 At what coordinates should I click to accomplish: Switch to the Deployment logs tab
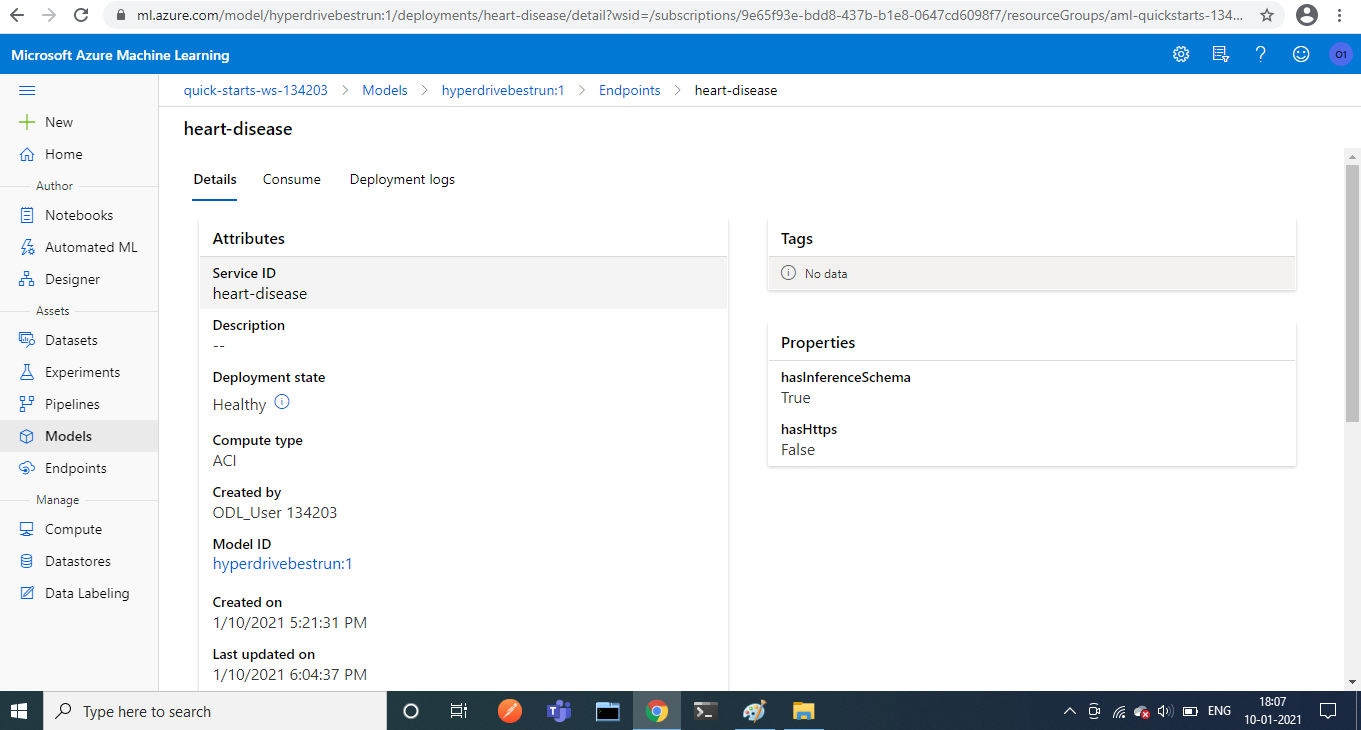point(402,179)
